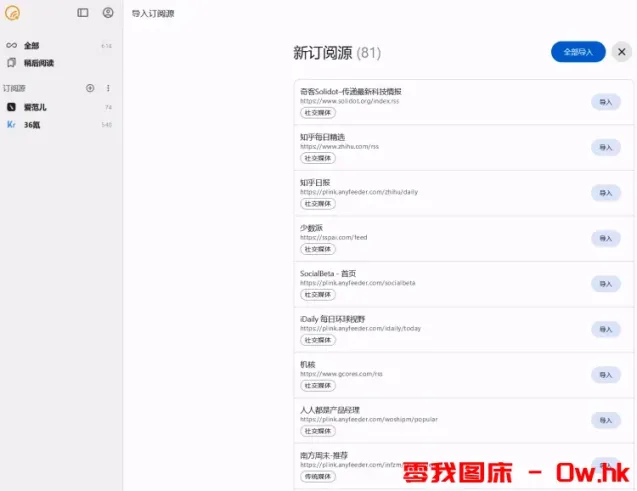637x491 pixels.
Task: Select the 爱范儿 feed icon
Action: (x=11, y=107)
